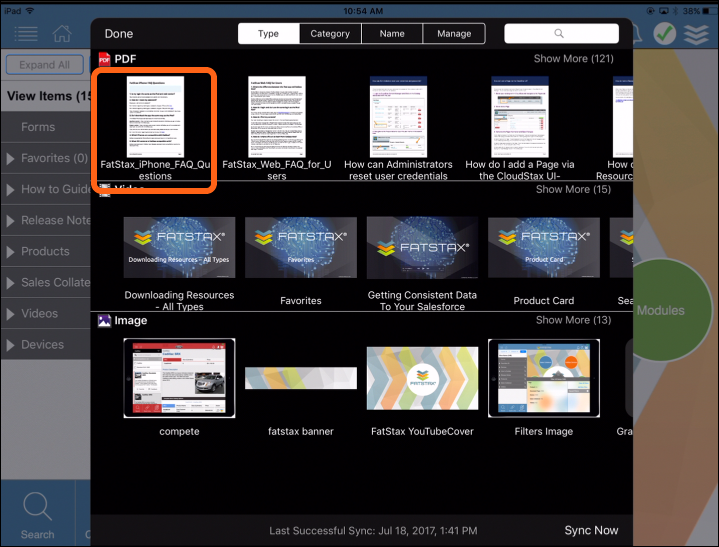Tap the notification bell icon
This screenshot has height=547, width=719.
point(638,33)
